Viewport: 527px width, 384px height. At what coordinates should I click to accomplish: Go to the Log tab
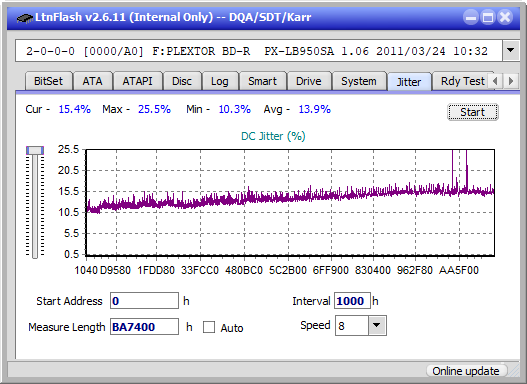220,81
